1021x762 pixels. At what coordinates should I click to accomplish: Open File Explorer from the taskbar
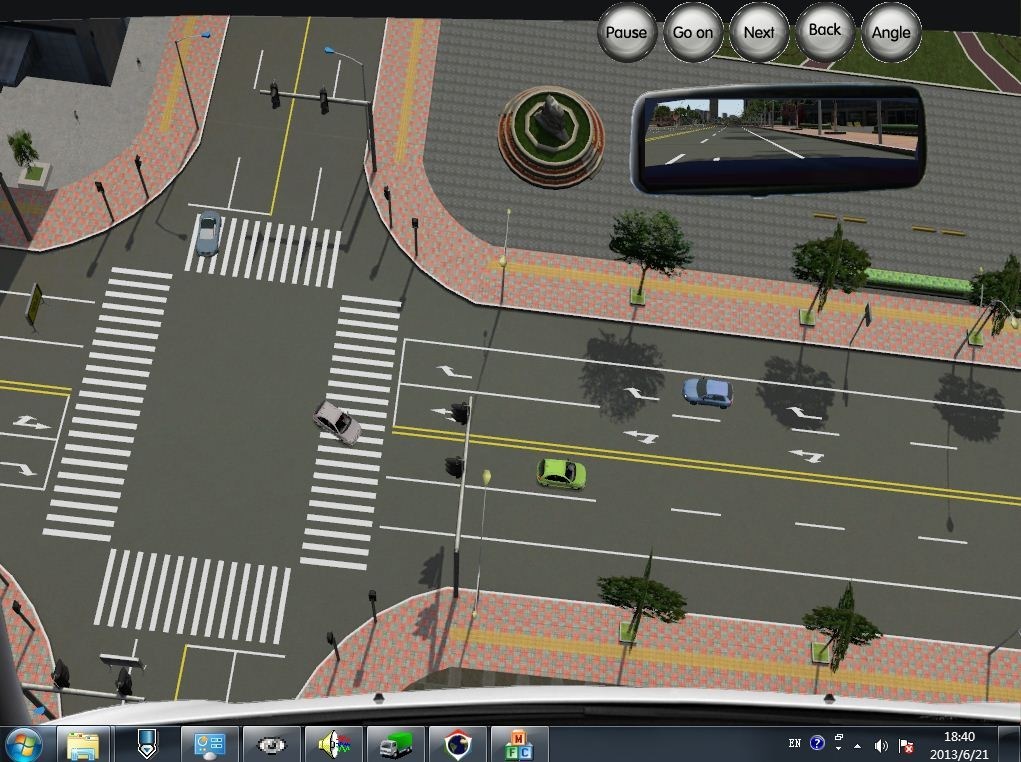[83, 744]
